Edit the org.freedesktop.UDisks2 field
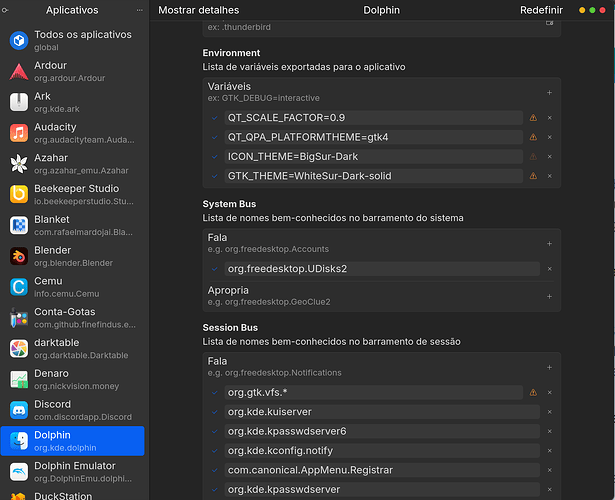The width and height of the screenshot is (615, 500). pos(382,269)
